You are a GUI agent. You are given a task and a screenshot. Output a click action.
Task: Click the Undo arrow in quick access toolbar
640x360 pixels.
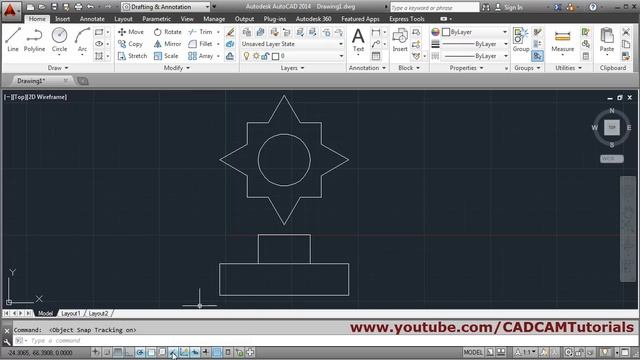[x=90, y=7]
